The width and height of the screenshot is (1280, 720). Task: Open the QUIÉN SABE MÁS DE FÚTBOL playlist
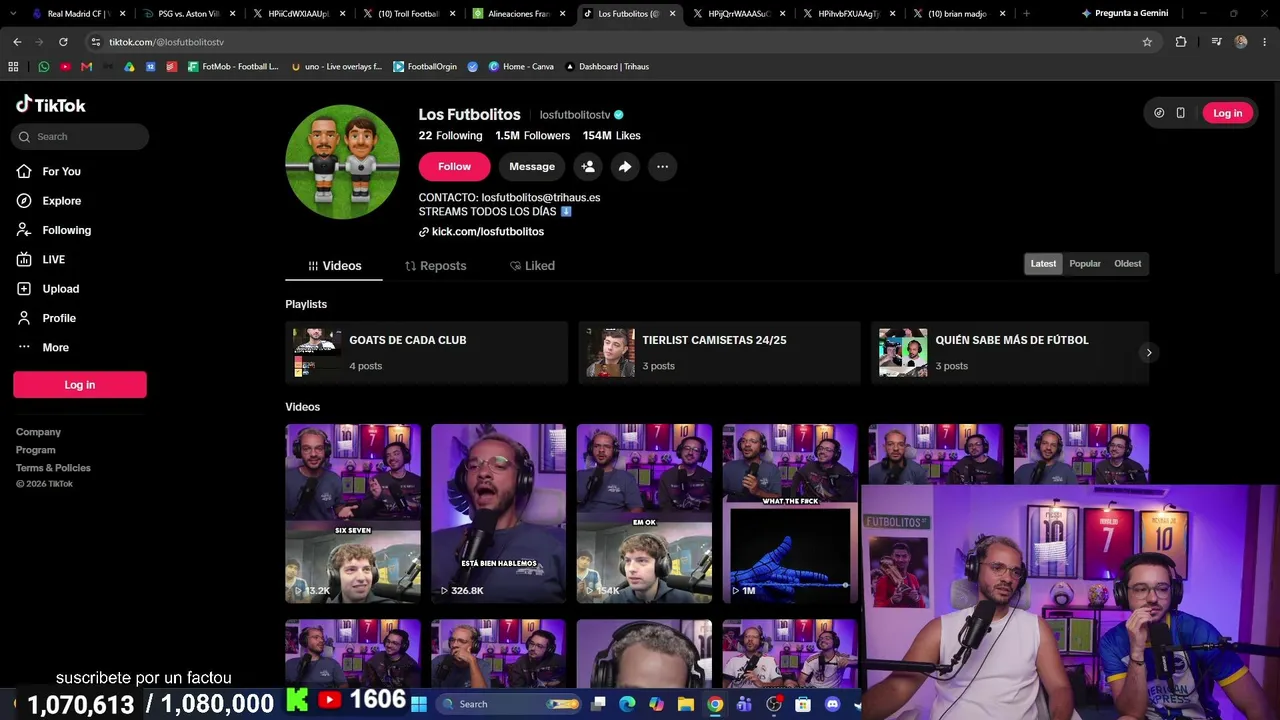pos(1010,353)
